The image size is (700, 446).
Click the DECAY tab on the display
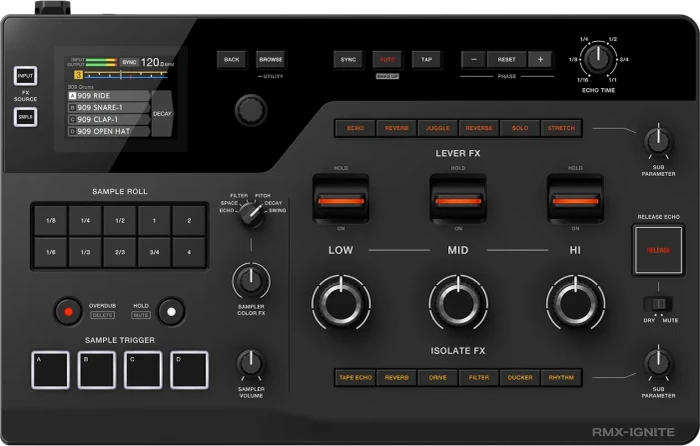pos(162,114)
